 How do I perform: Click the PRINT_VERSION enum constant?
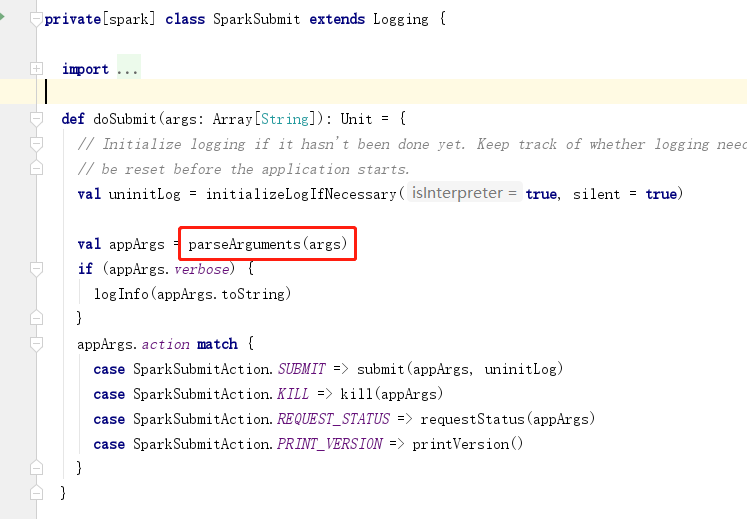(330, 444)
